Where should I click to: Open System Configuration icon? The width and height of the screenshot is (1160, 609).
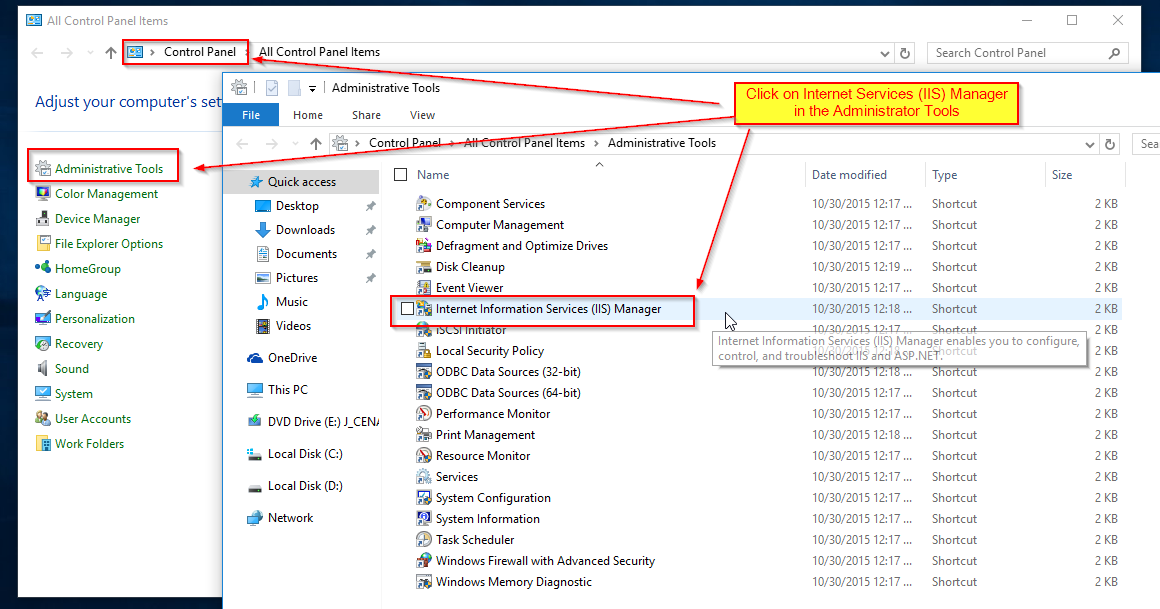pos(423,497)
